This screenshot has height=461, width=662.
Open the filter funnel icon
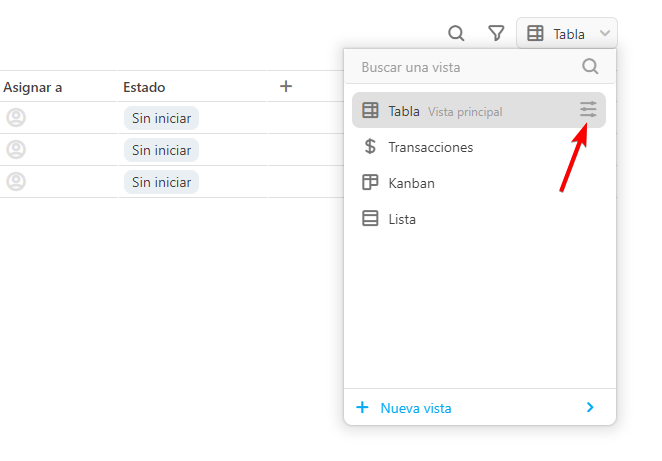pos(496,33)
